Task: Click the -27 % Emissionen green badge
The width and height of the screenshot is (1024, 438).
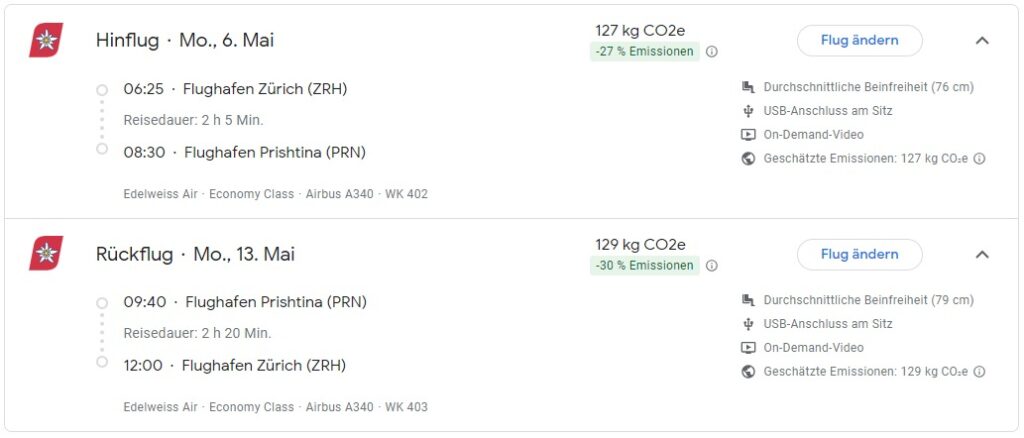Action: tap(644, 52)
